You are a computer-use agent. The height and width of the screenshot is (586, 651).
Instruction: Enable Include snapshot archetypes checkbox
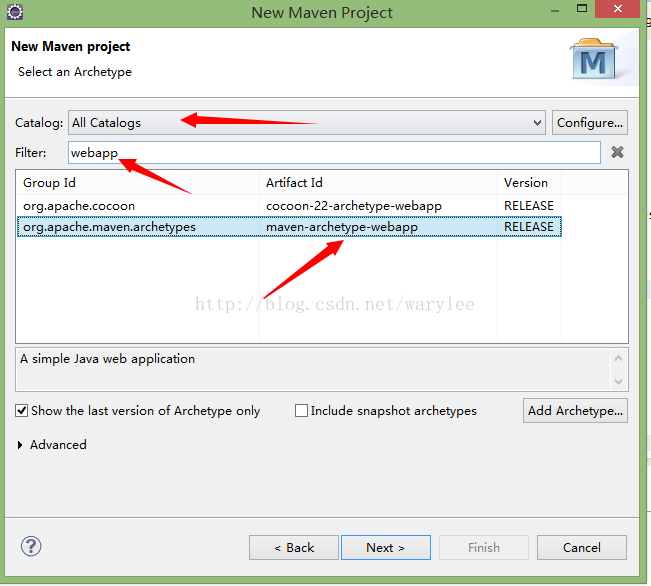pyautogui.click(x=301, y=411)
